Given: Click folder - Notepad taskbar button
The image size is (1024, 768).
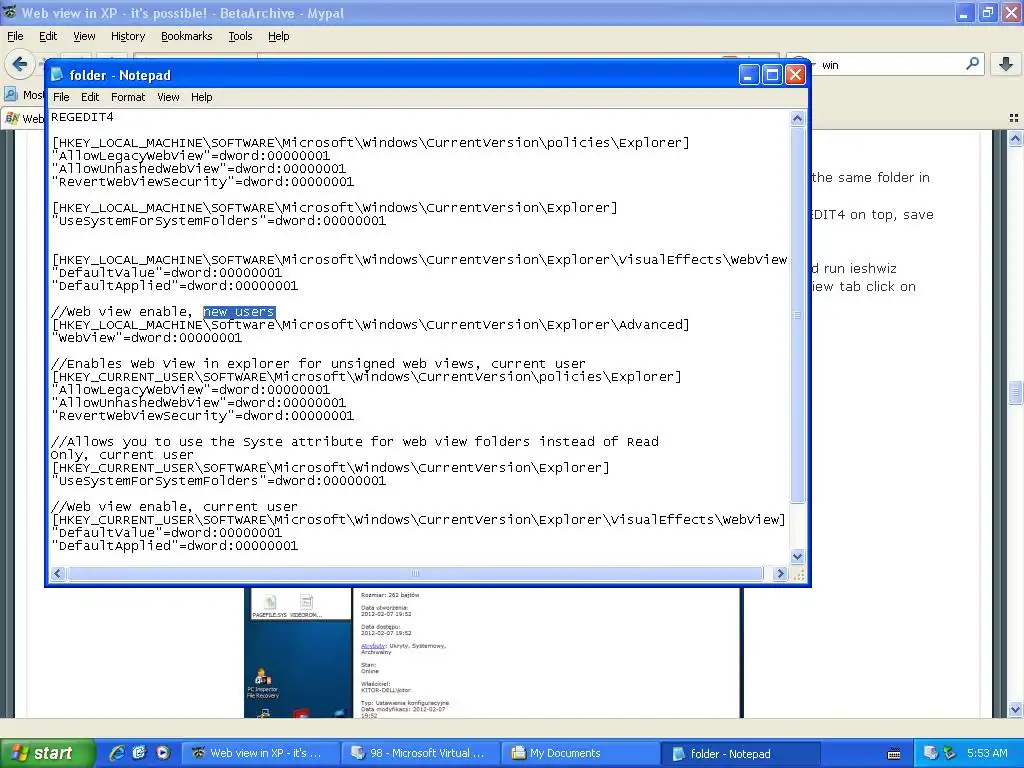Looking at the screenshot, I should click(x=740, y=754).
